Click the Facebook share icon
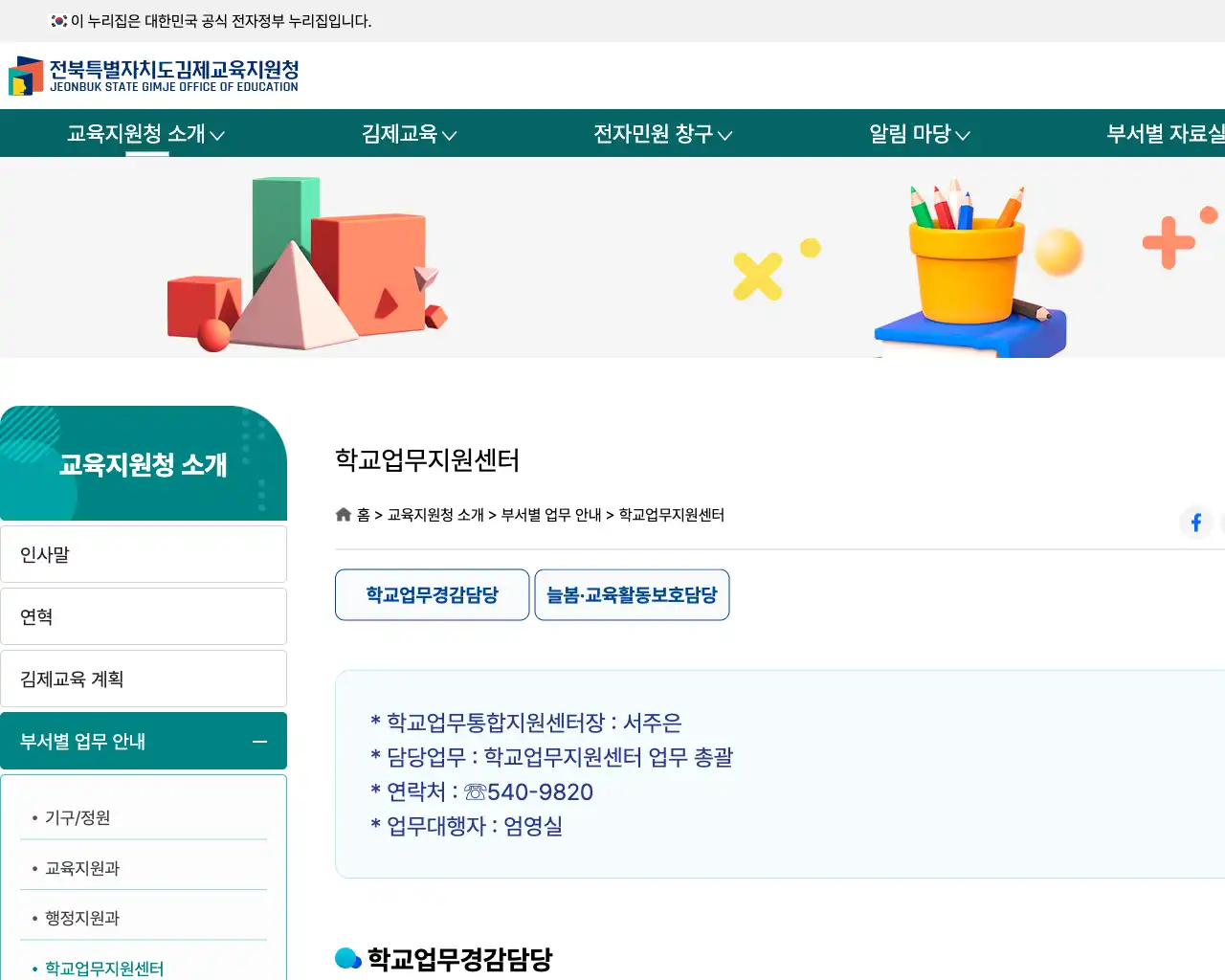 (1195, 523)
